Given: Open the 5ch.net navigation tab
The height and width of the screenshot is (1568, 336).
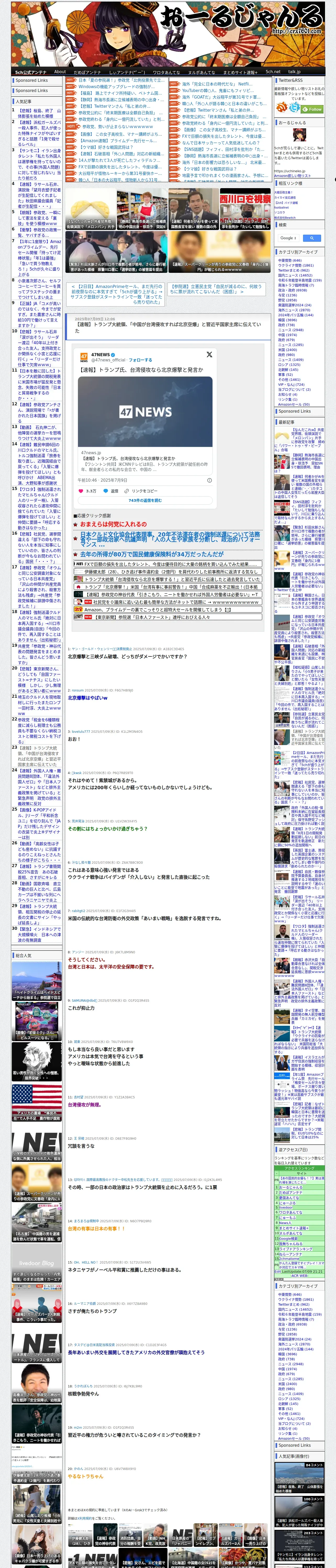Looking at the screenshot, I should point(273,72).
